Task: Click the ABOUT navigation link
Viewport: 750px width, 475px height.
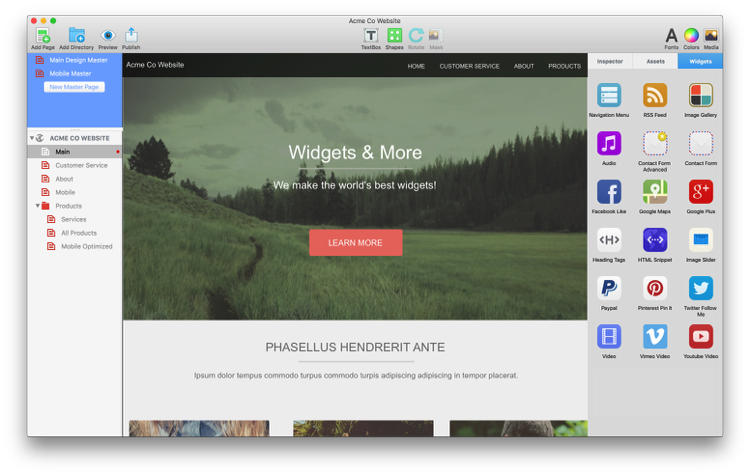Action: tap(524, 66)
